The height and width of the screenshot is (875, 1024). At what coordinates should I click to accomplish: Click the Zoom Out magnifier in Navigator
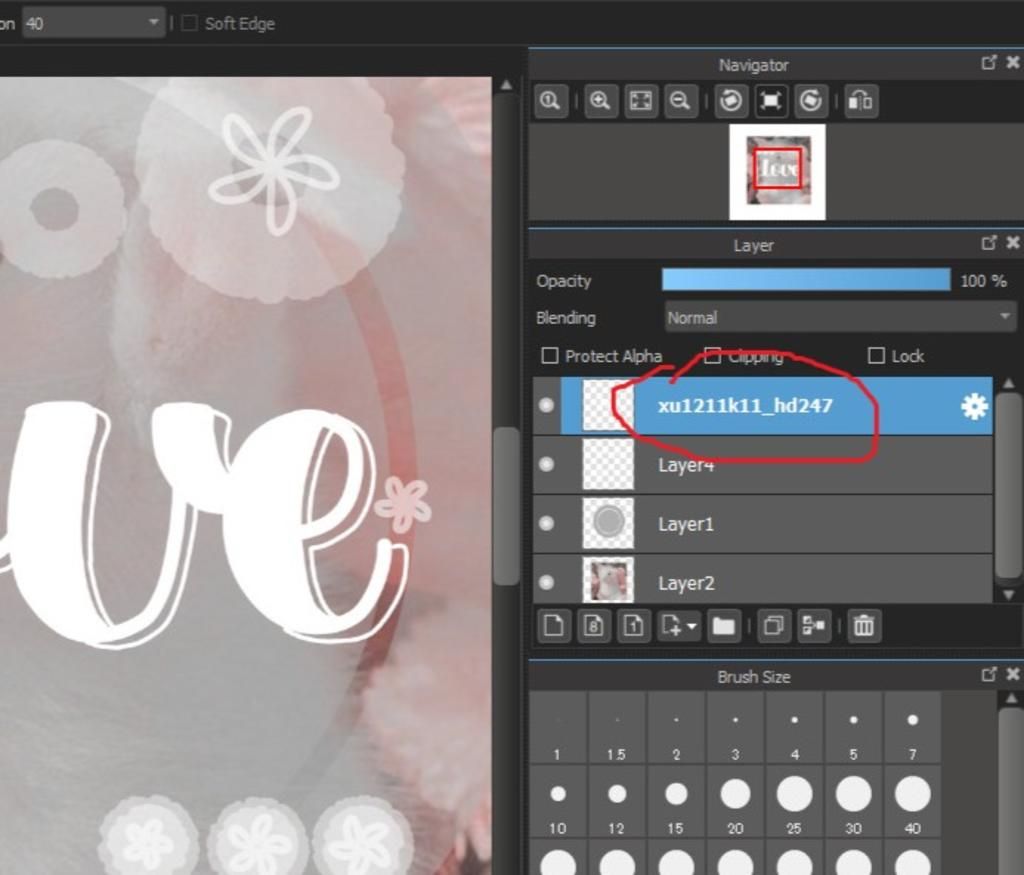680,101
